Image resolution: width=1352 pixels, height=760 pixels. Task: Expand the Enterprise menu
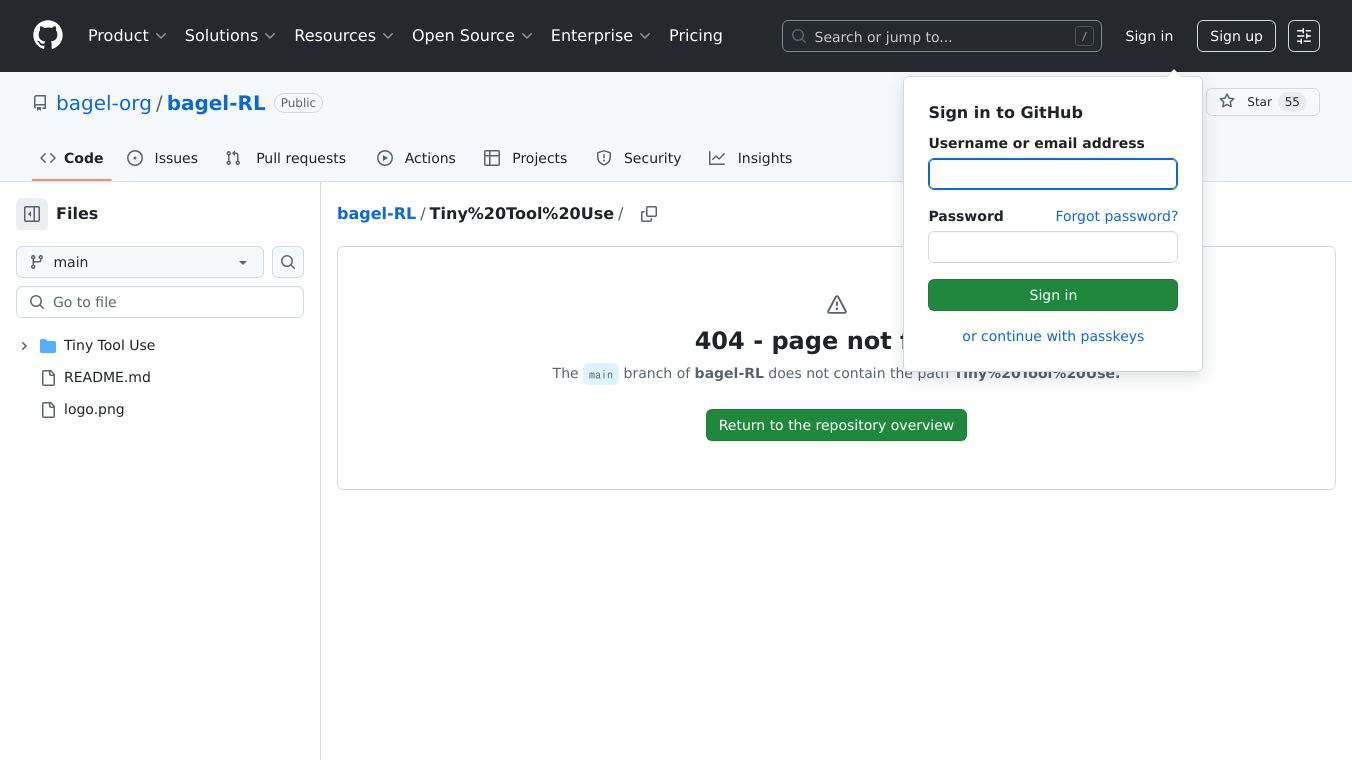click(600, 36)
